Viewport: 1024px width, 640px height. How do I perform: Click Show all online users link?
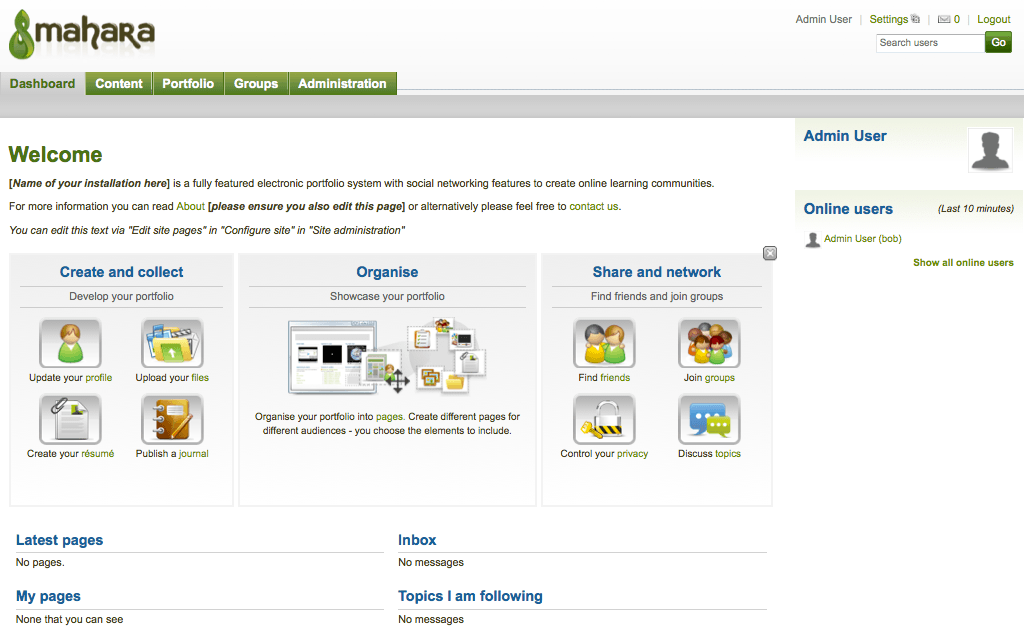tap(963, 263)
